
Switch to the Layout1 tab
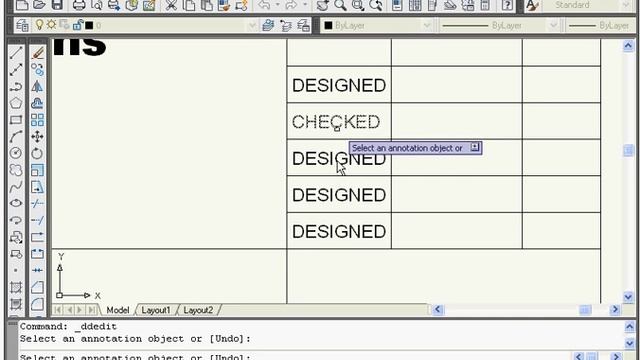point(156,310)
